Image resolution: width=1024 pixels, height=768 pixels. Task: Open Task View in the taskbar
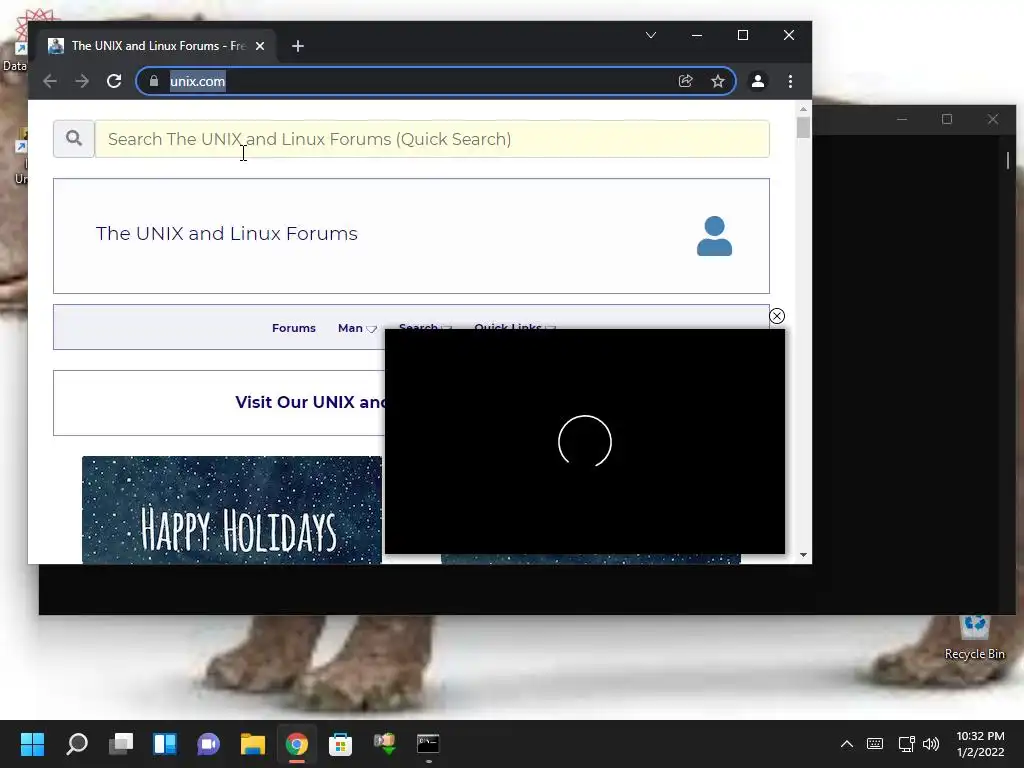(x=121, y=744)
